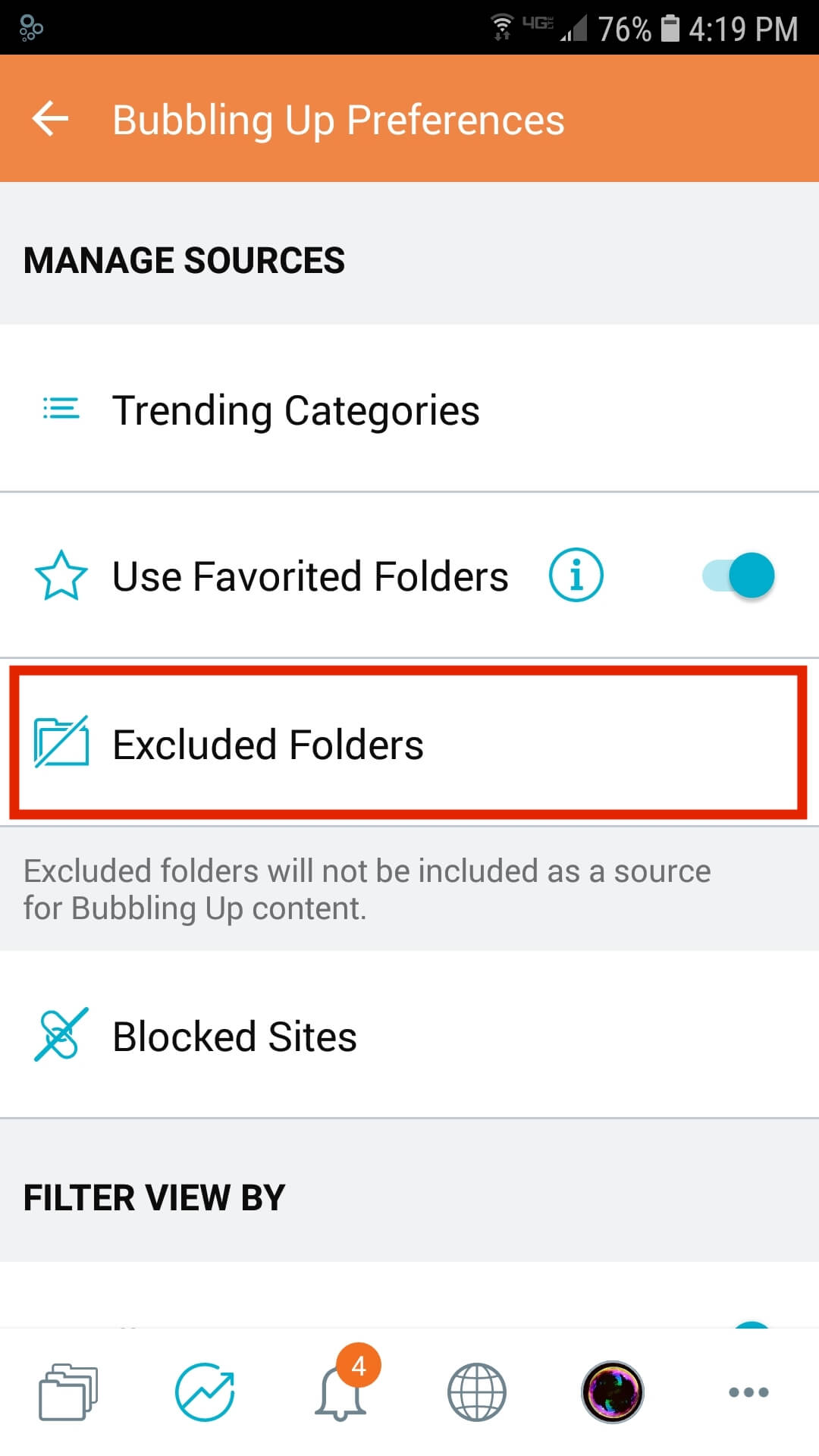This screenshot has width=819, height=1456.
Task: Toggle the partially visible filter switch
Action: pos(752,1325)
